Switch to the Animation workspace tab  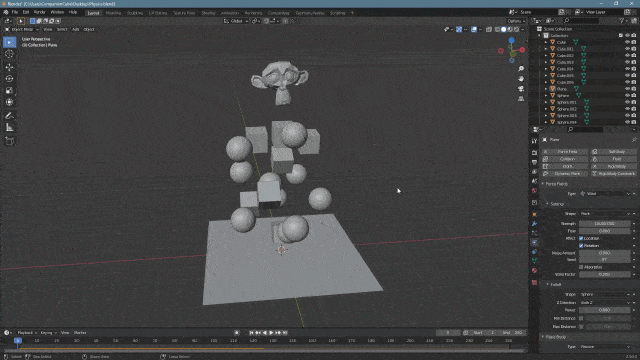[230, 13]
